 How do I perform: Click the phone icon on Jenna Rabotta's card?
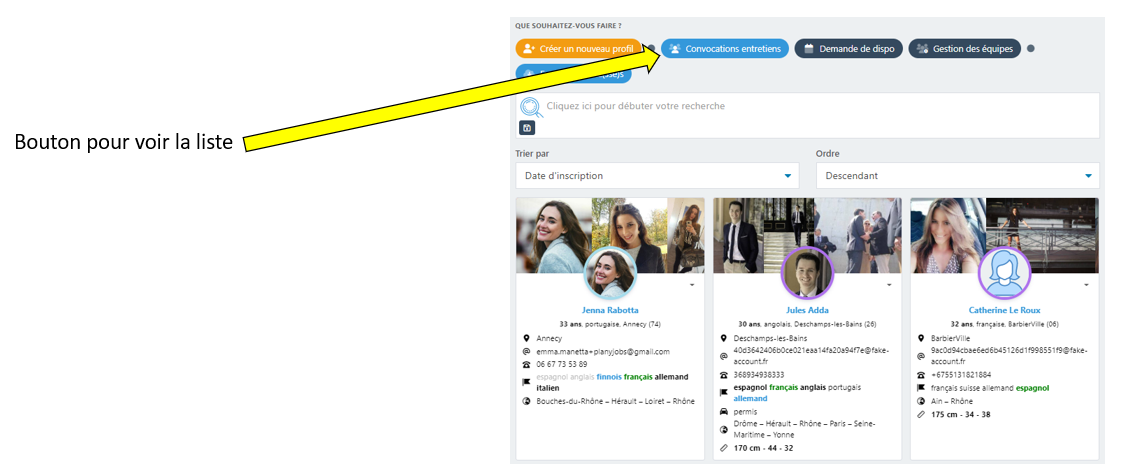pyautogui.click(x=526, y=364)
